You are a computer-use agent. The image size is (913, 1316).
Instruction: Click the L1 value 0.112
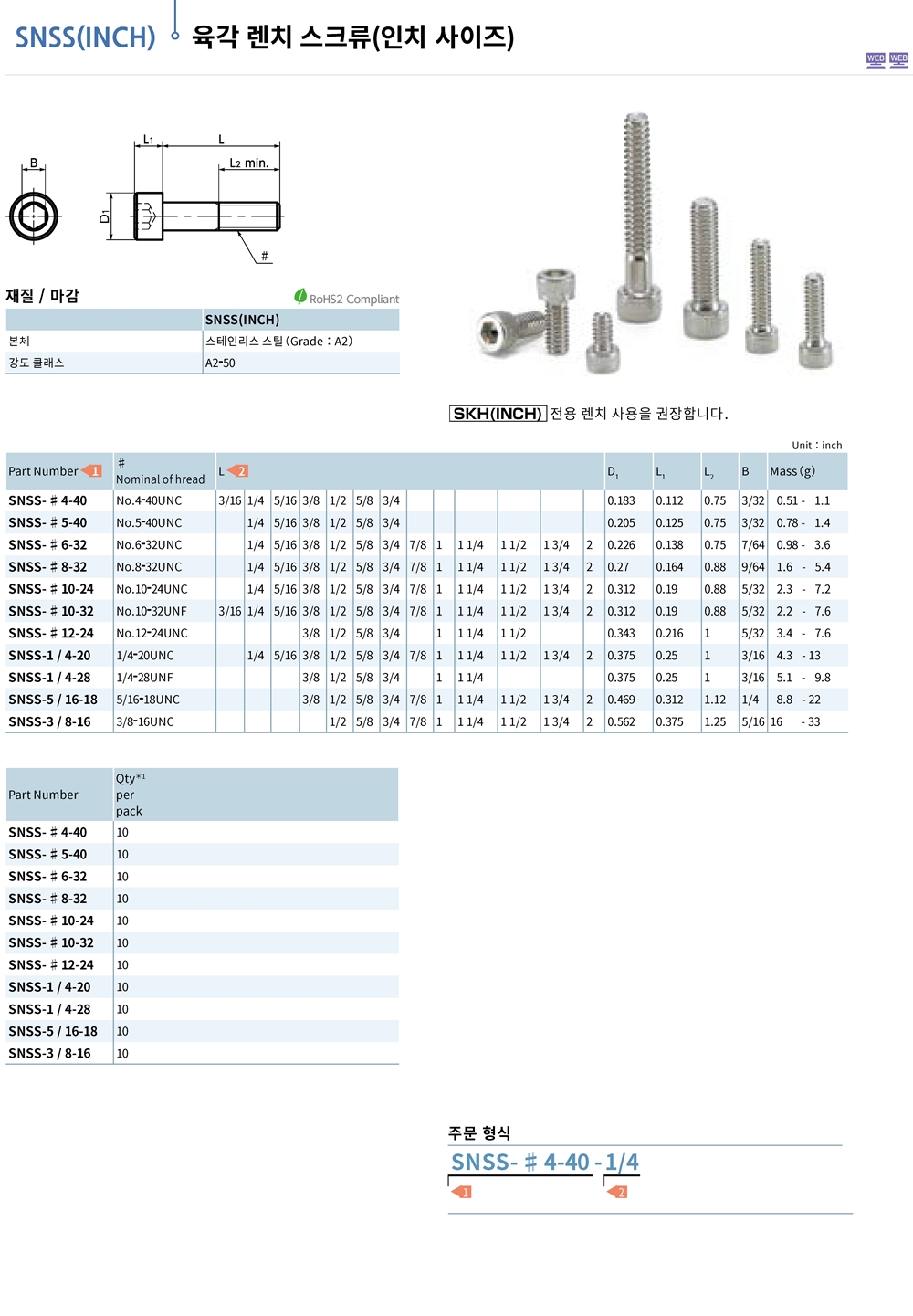669,500
